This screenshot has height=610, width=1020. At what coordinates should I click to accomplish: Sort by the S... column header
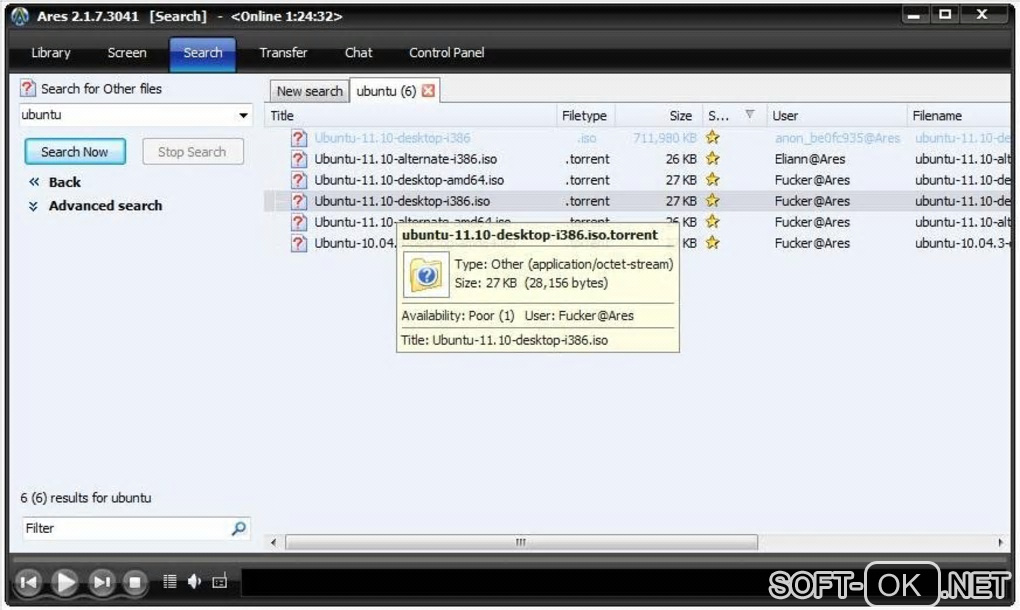(x=734, y=116)
